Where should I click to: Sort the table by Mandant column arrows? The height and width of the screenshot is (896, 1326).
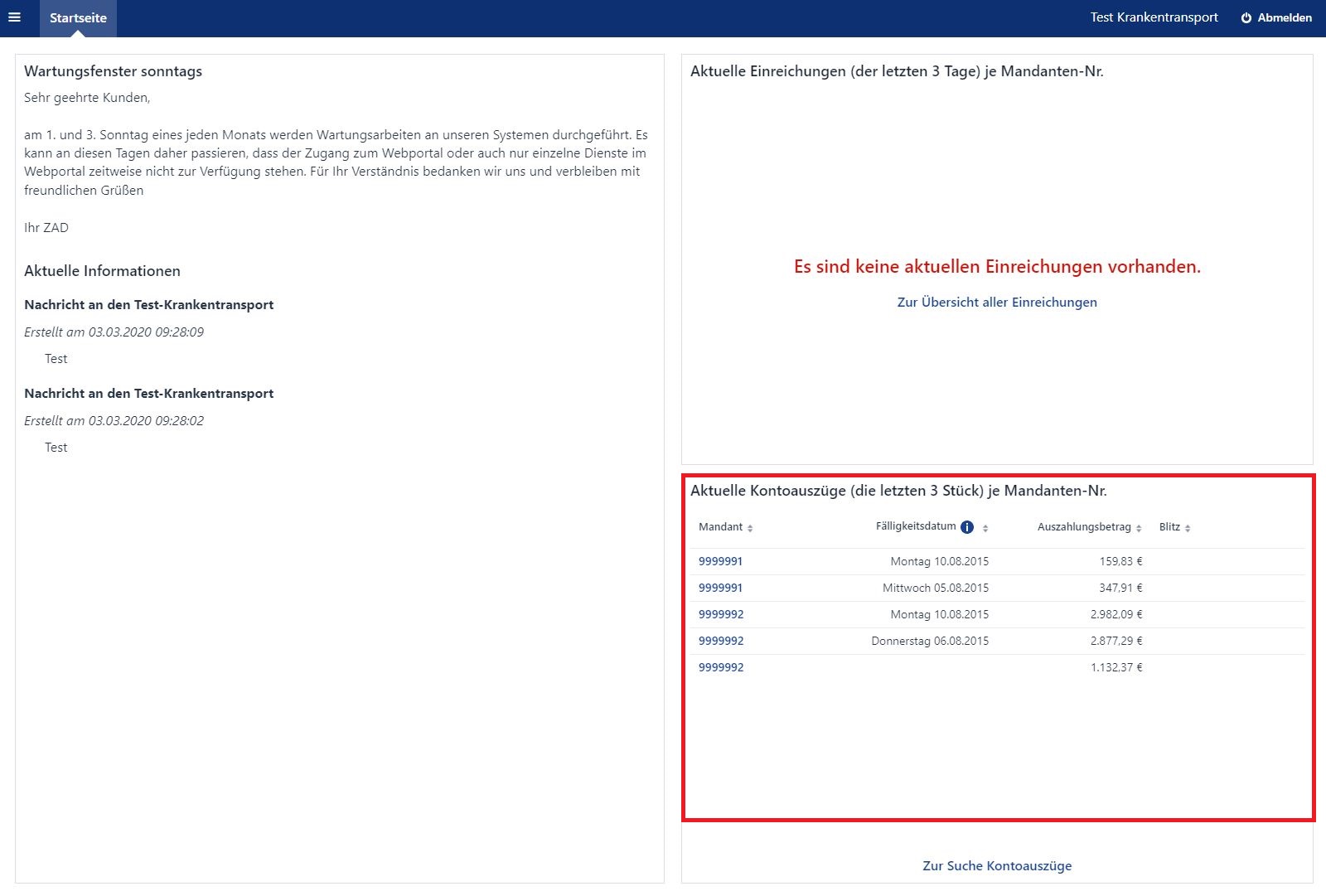pyautogui.click(x=750, y=528)
